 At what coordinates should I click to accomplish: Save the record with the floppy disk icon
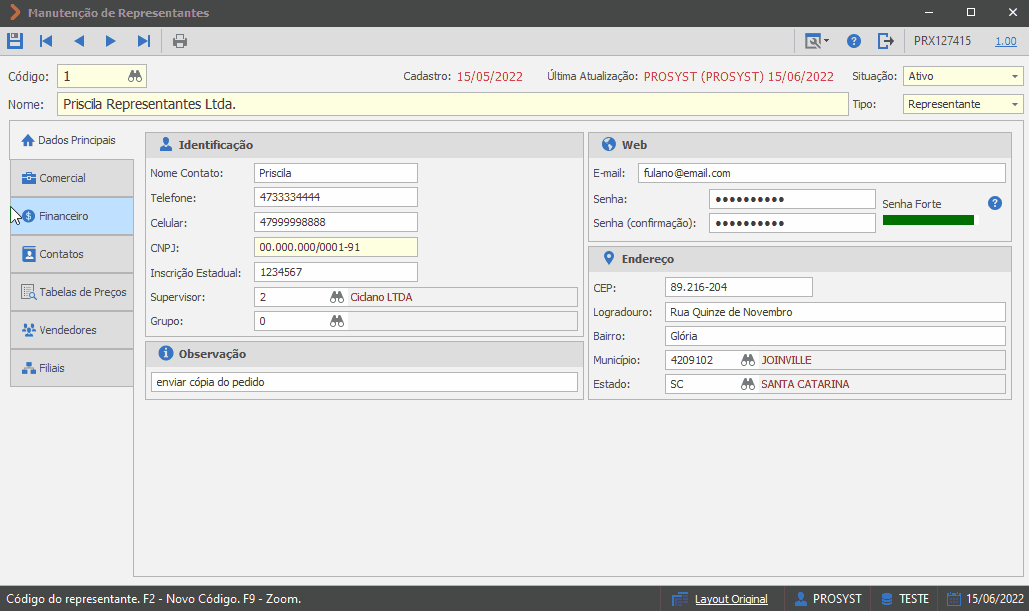(15, 41)
